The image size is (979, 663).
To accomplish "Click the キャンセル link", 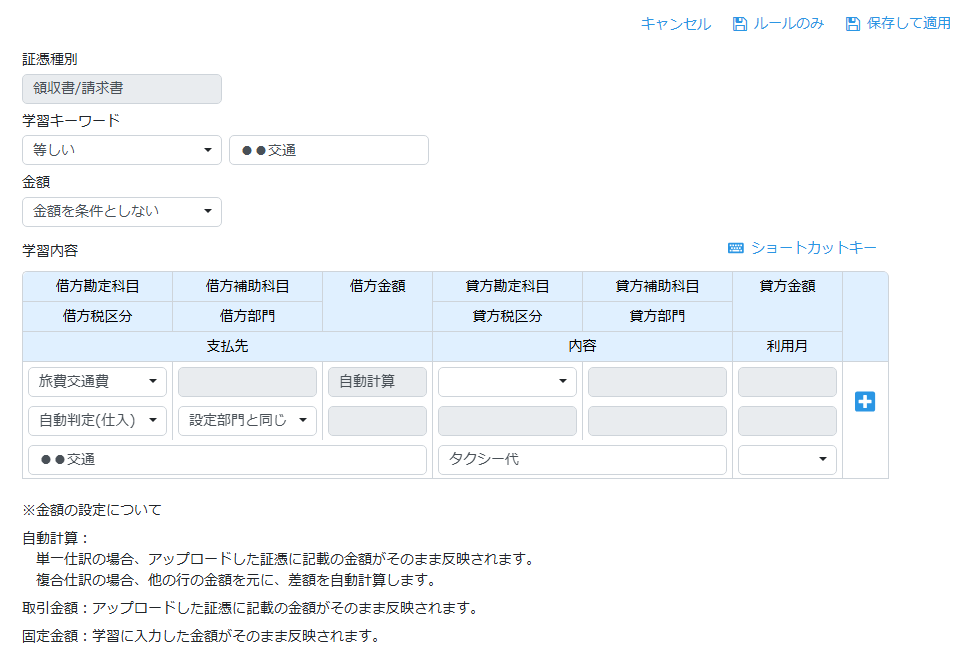I will pyautogui.click(x=676, y=24).
